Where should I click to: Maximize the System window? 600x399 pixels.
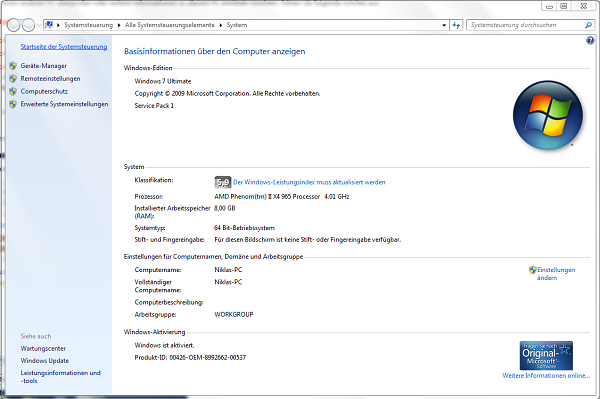coord(564,7)
